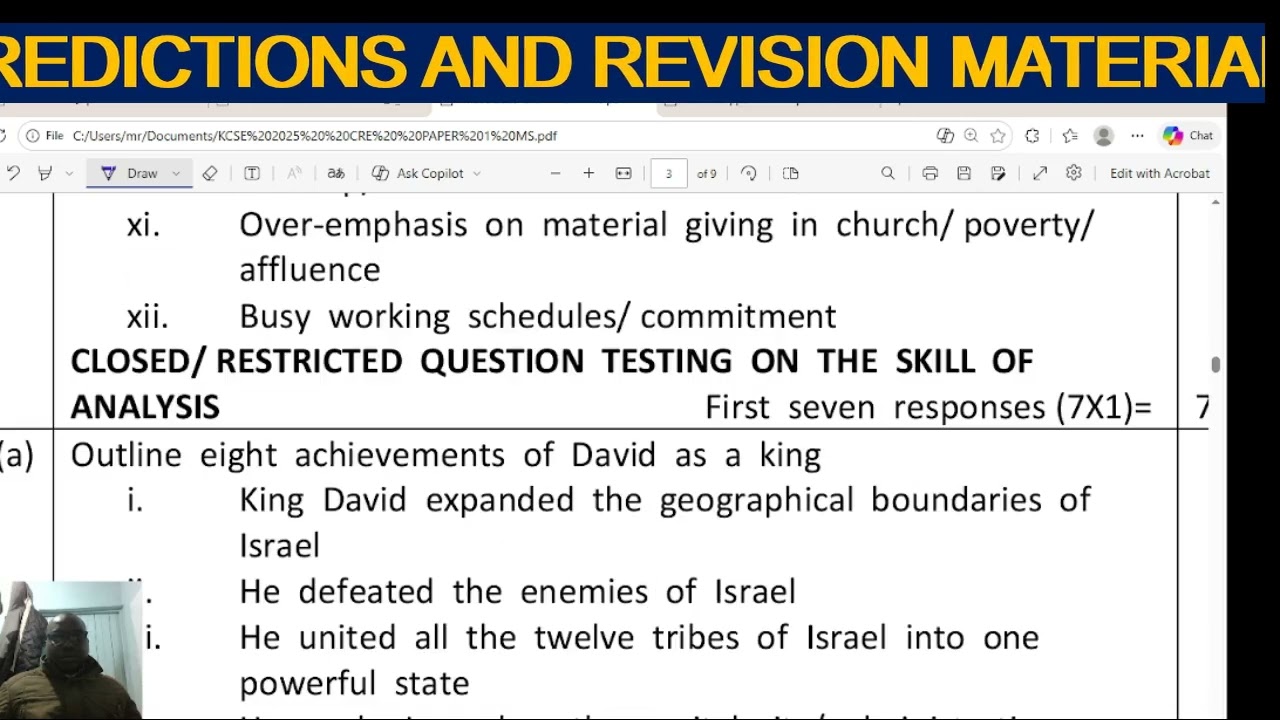Click the Read aloud icon
This screenshot has height=720, width=1280.
pyautogui.click(x=294, y=173)
